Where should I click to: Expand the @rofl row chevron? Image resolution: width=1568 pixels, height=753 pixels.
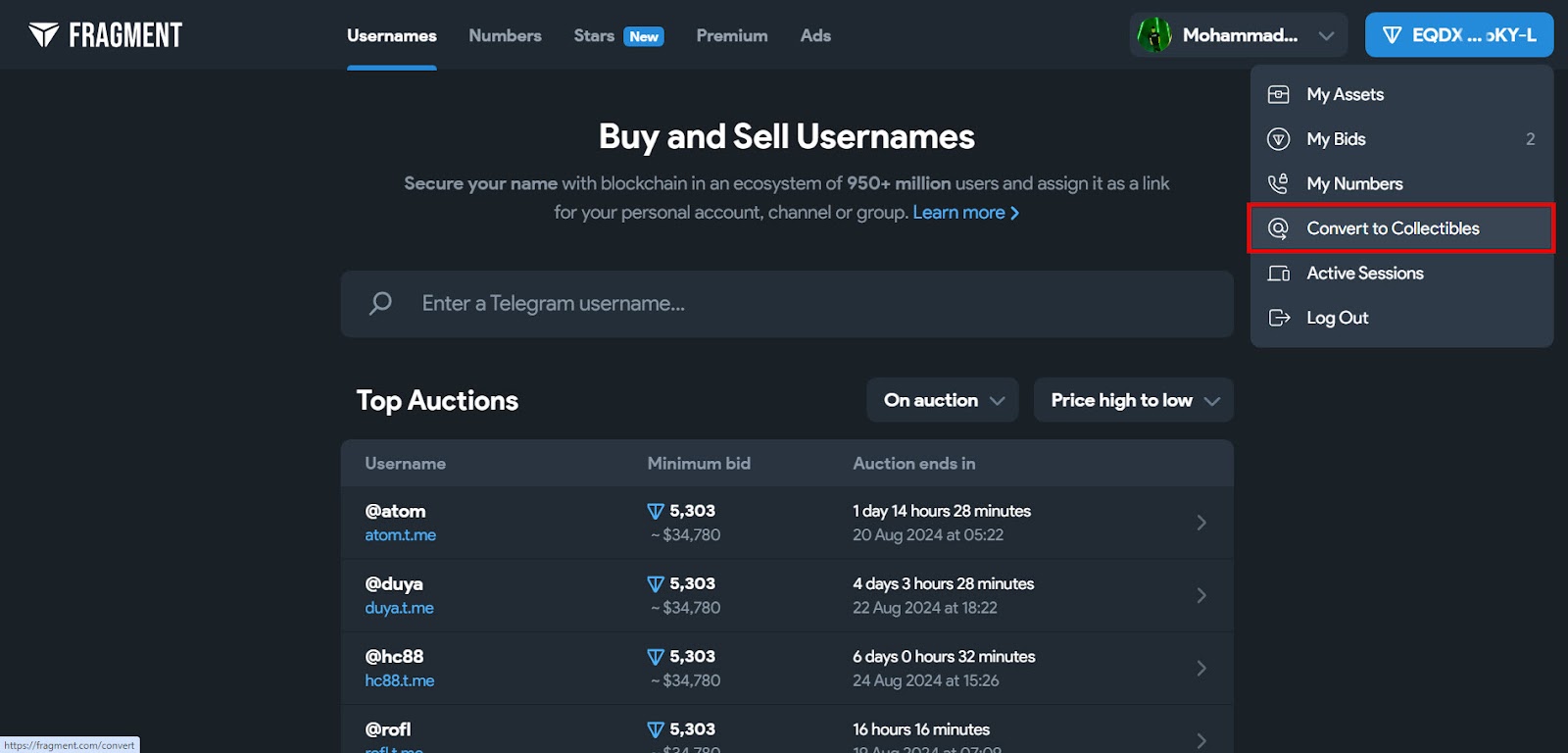(x=1201, y=740)
